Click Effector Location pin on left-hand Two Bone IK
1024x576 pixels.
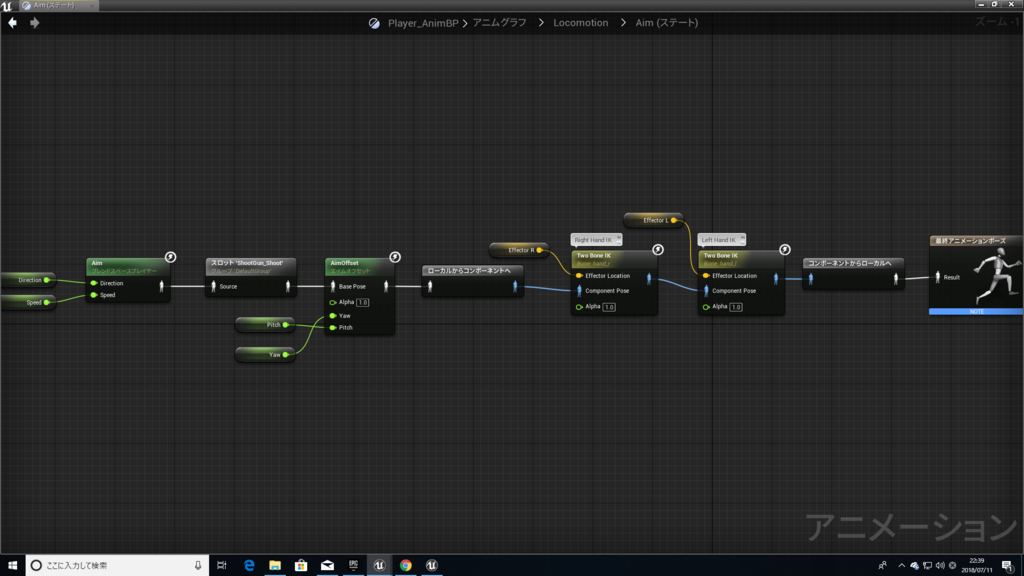point(706,276)
